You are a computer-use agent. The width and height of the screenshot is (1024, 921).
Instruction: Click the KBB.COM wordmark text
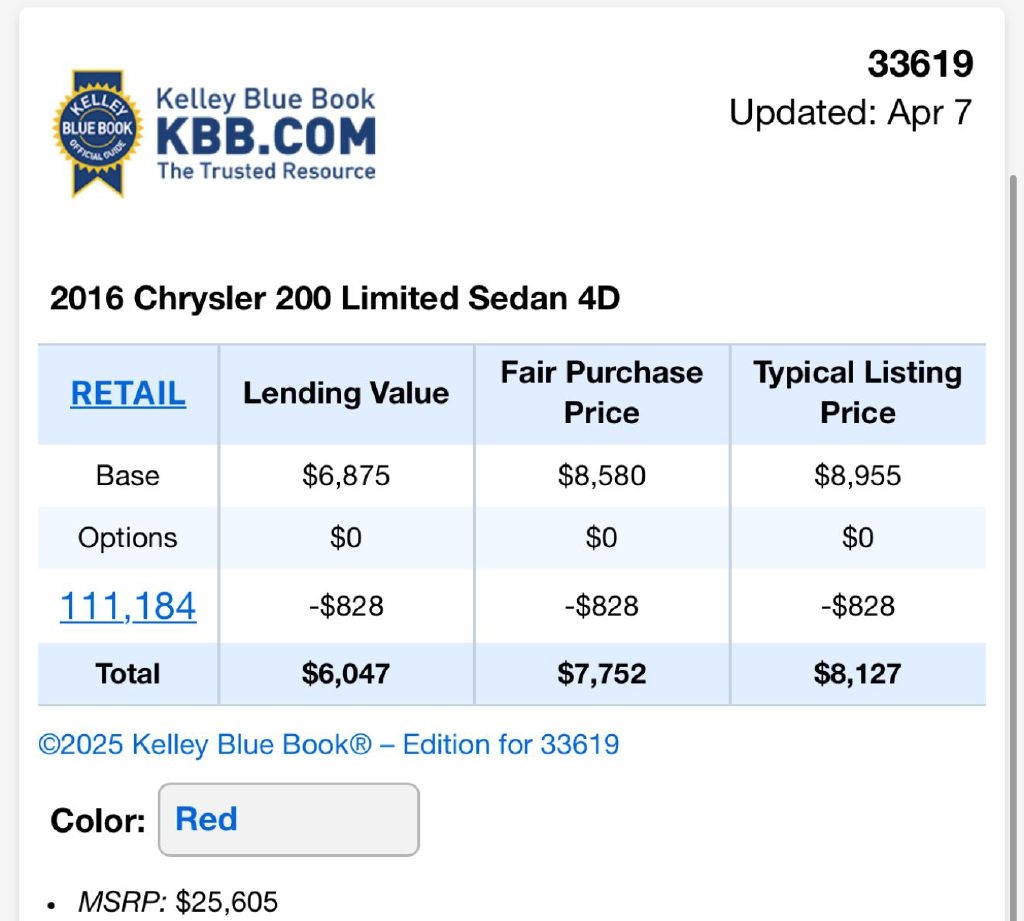coord(266,136)
